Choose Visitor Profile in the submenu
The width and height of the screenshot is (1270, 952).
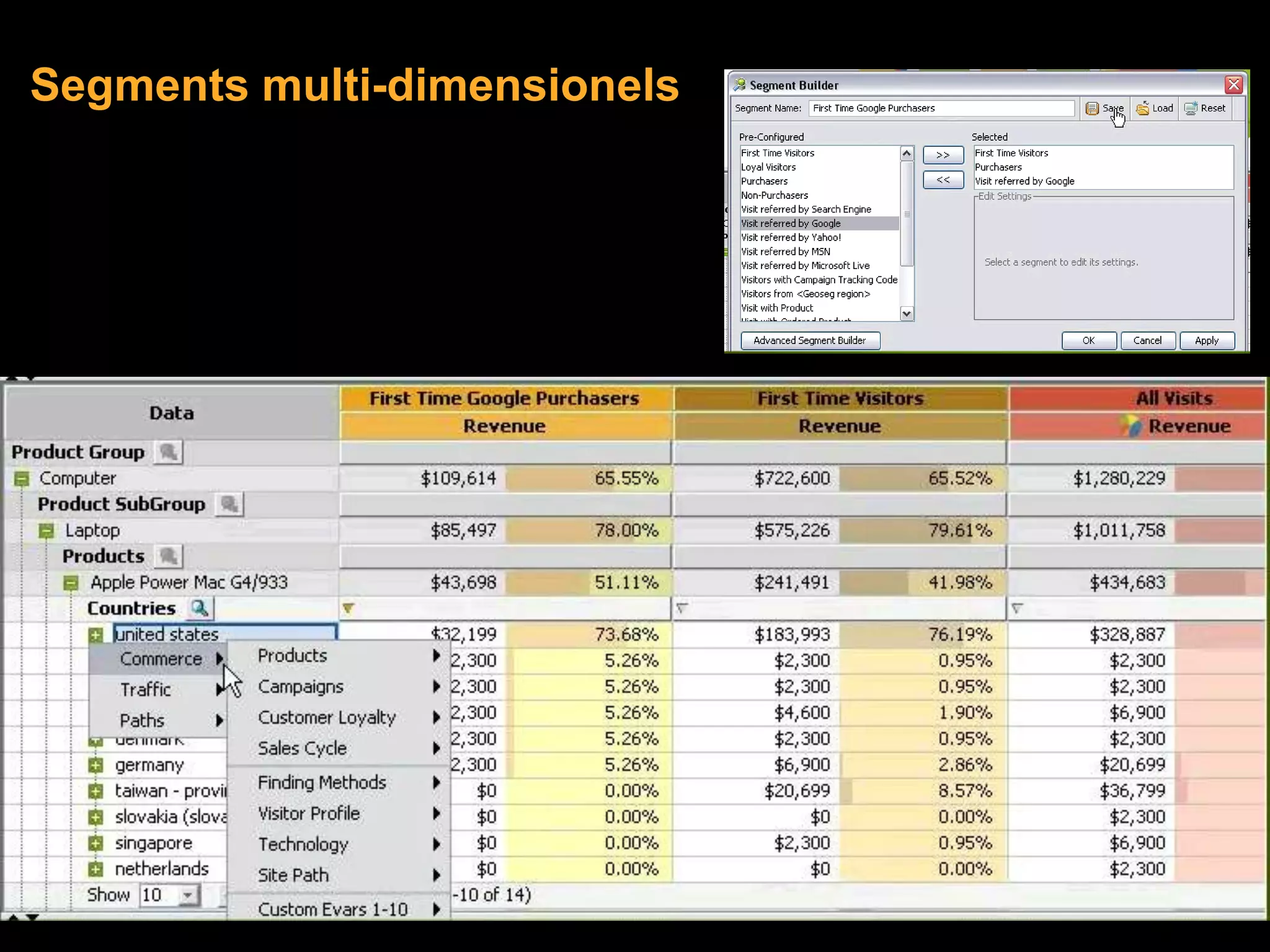point(339,814)
